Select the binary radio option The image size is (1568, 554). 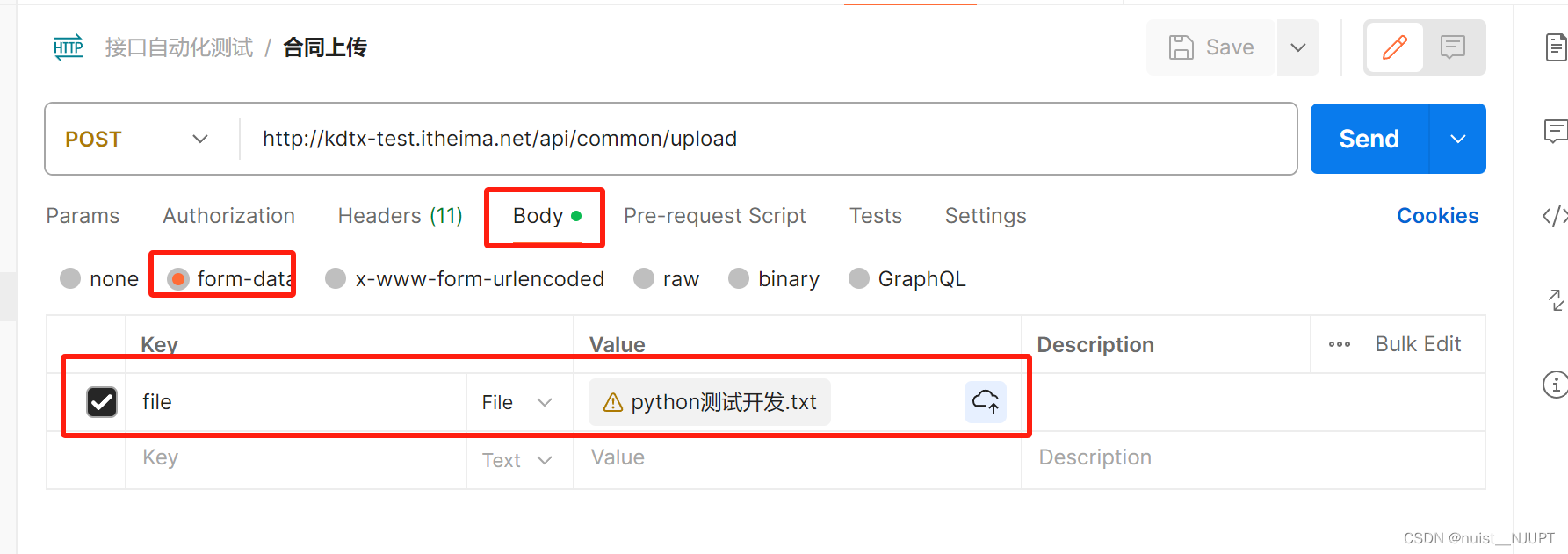click(740, 279)
